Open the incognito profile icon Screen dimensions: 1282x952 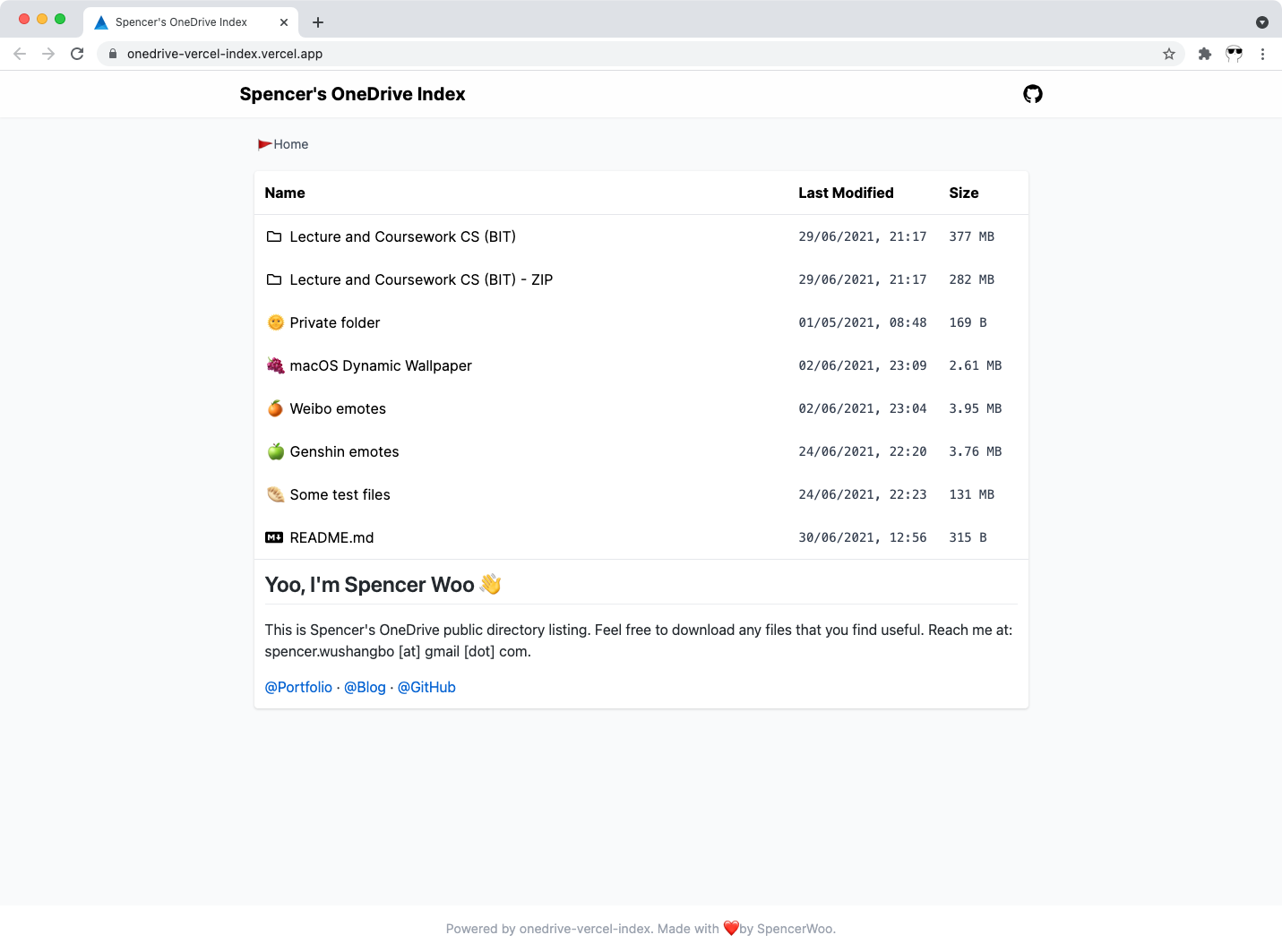click(1234, 54)
